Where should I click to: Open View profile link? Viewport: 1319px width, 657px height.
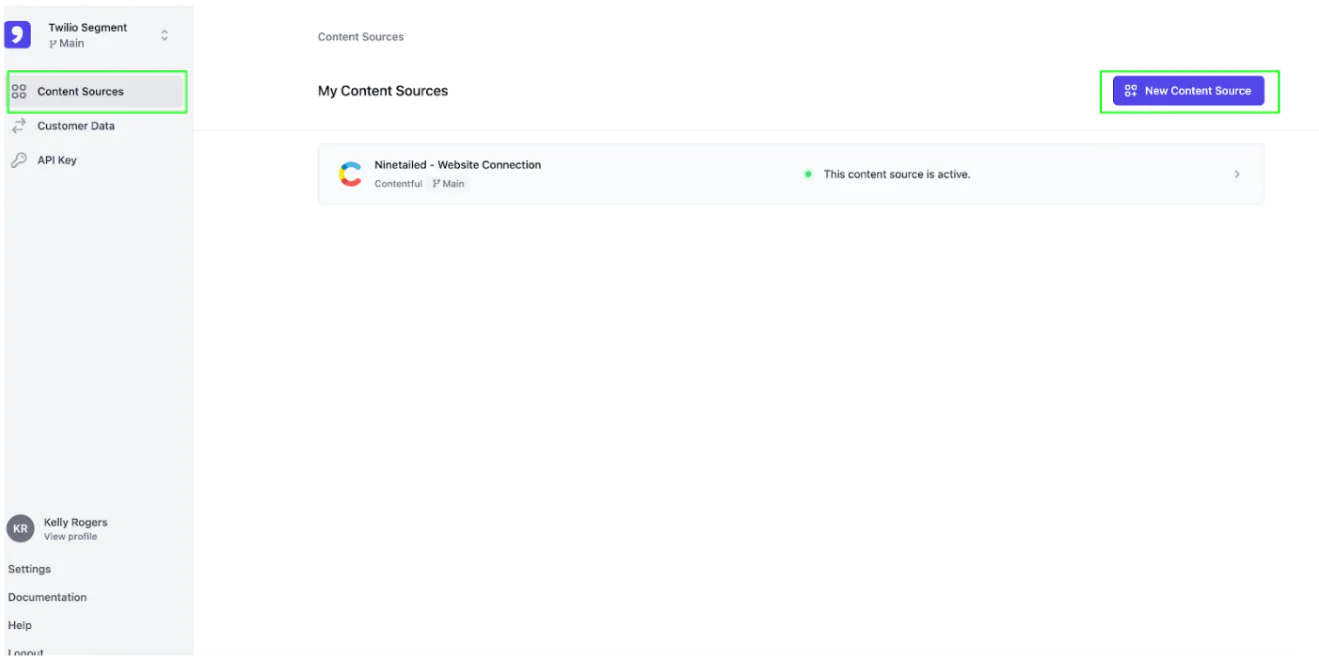(x=70, y=537)
